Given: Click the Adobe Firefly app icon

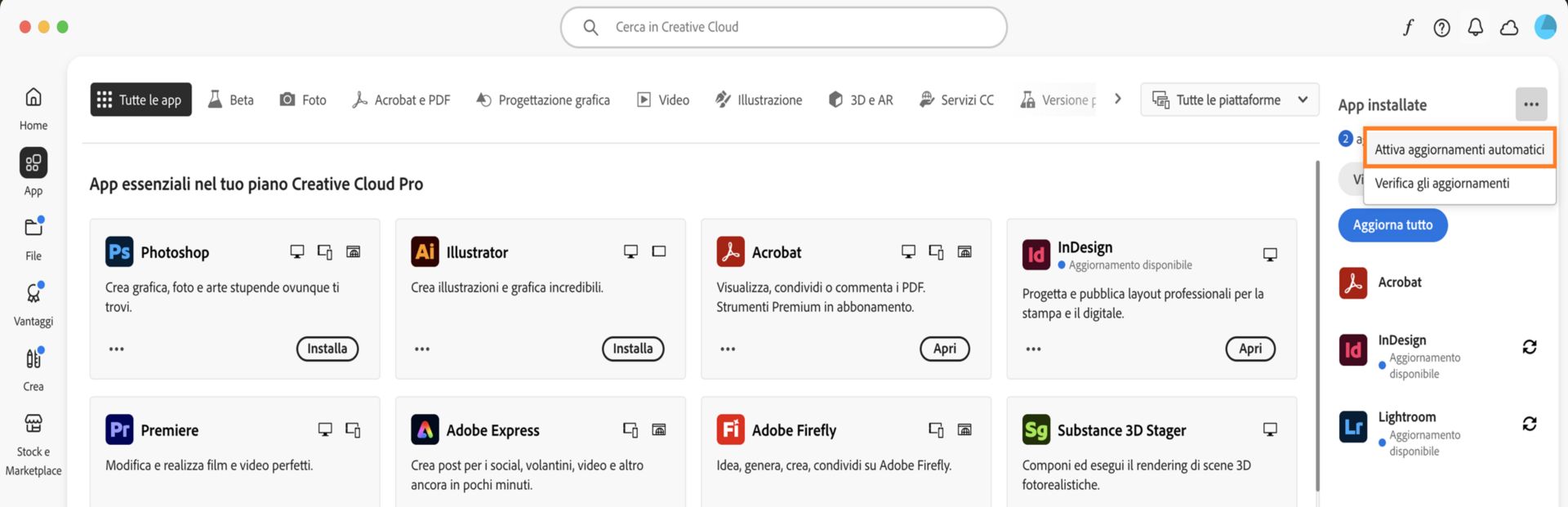Looking at the screenshot, I should [730, 429].
